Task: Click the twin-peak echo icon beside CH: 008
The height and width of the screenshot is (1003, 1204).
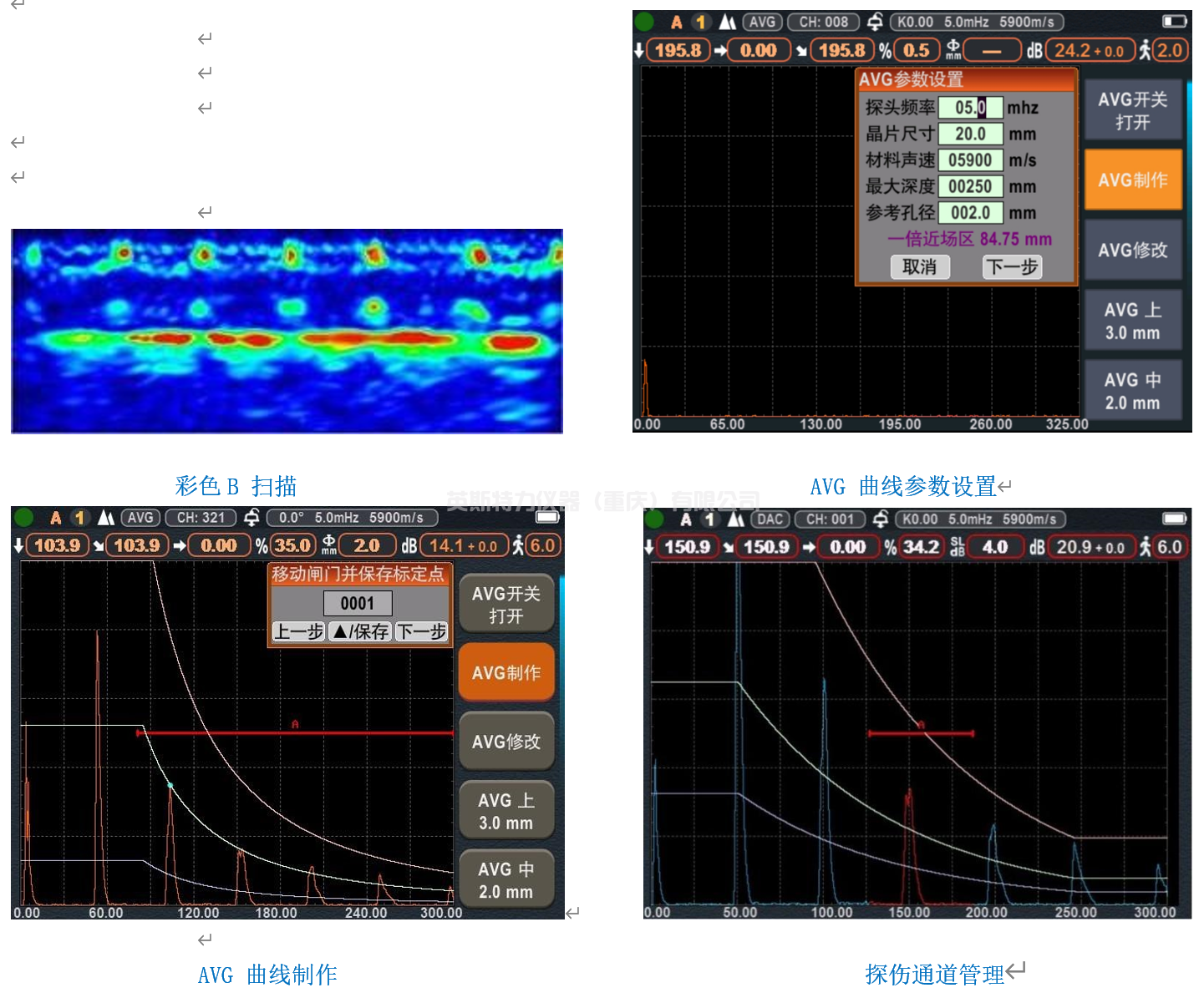Action: point(728,23)
